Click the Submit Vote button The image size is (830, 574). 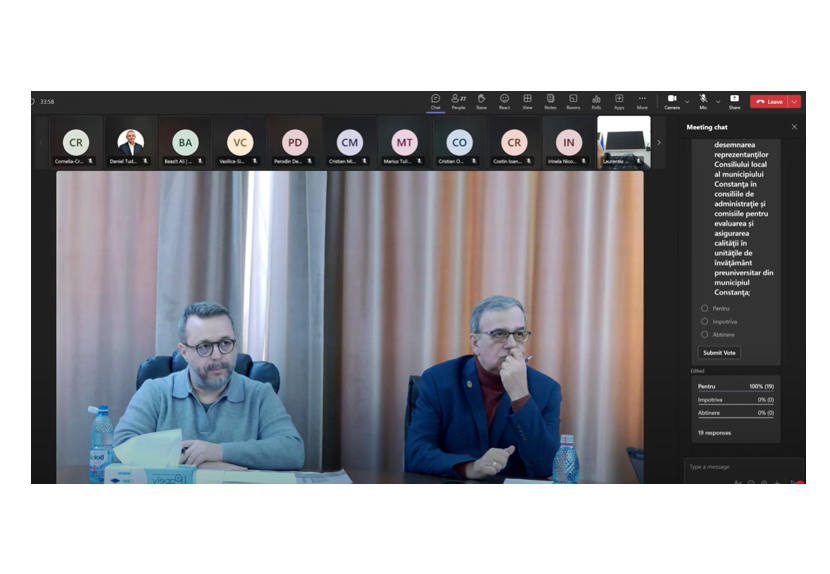point(719,353)
